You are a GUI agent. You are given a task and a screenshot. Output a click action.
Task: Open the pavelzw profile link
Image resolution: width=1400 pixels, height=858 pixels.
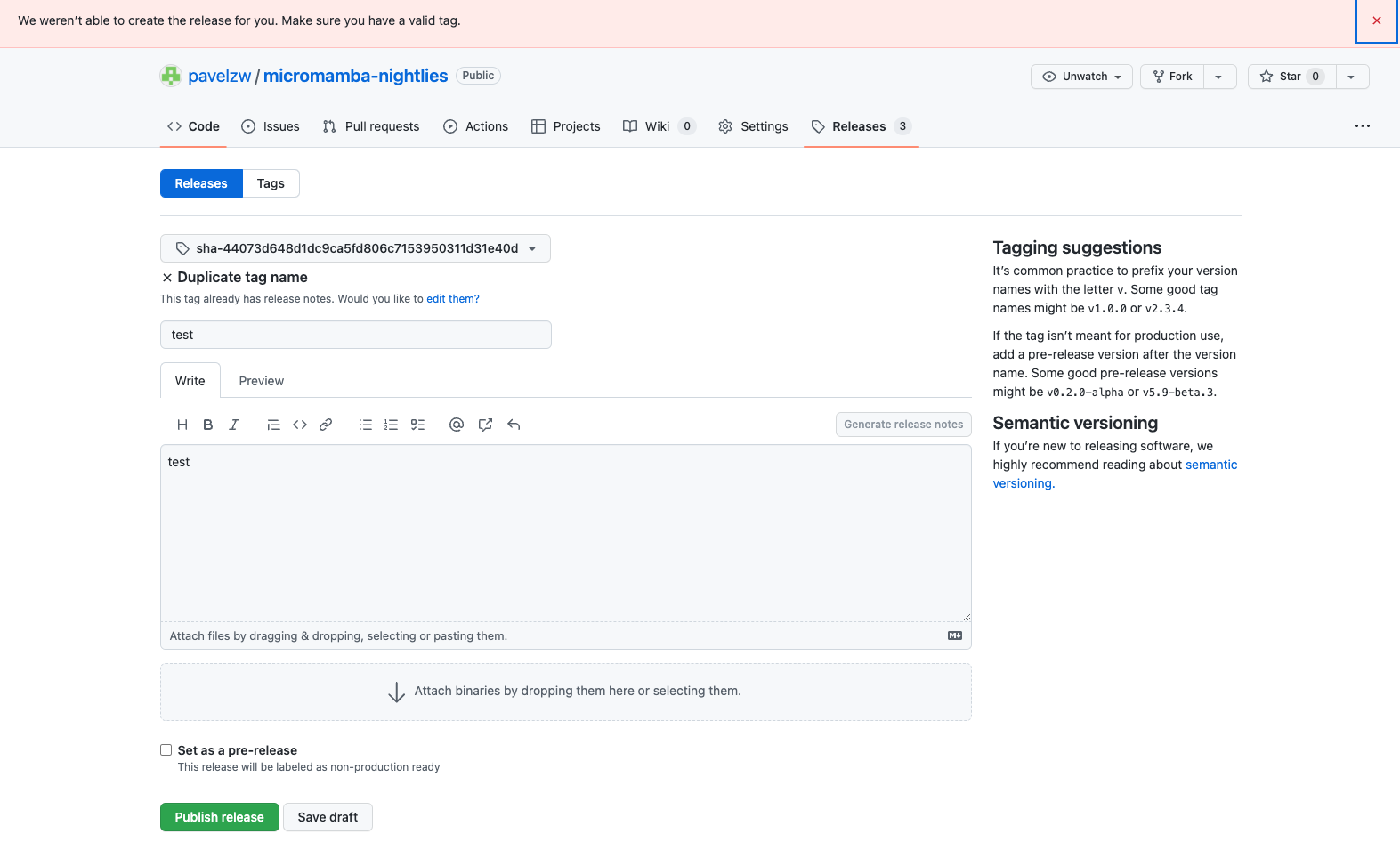click(220, 76)
